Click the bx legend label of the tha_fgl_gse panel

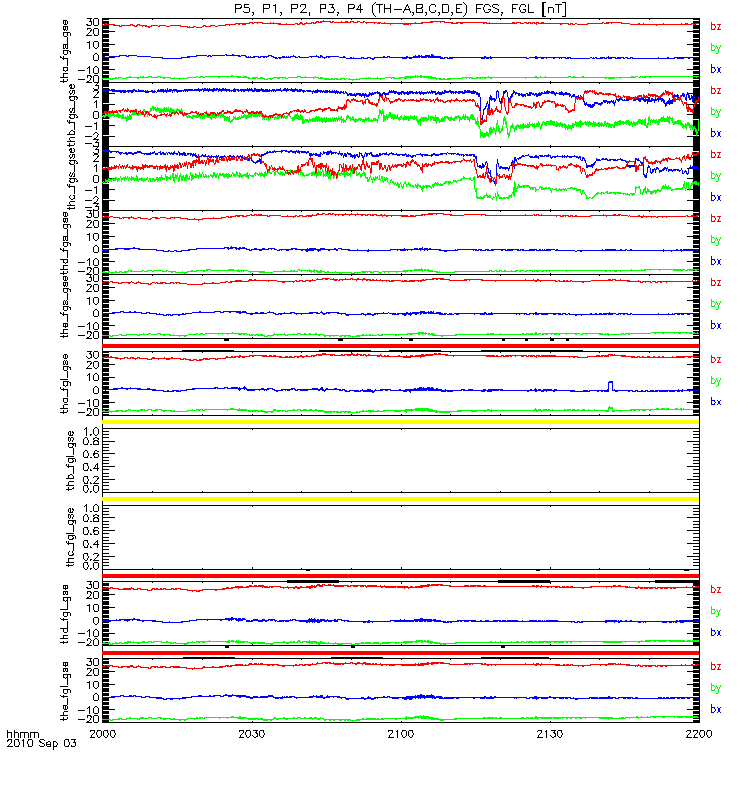pos(716,402)
